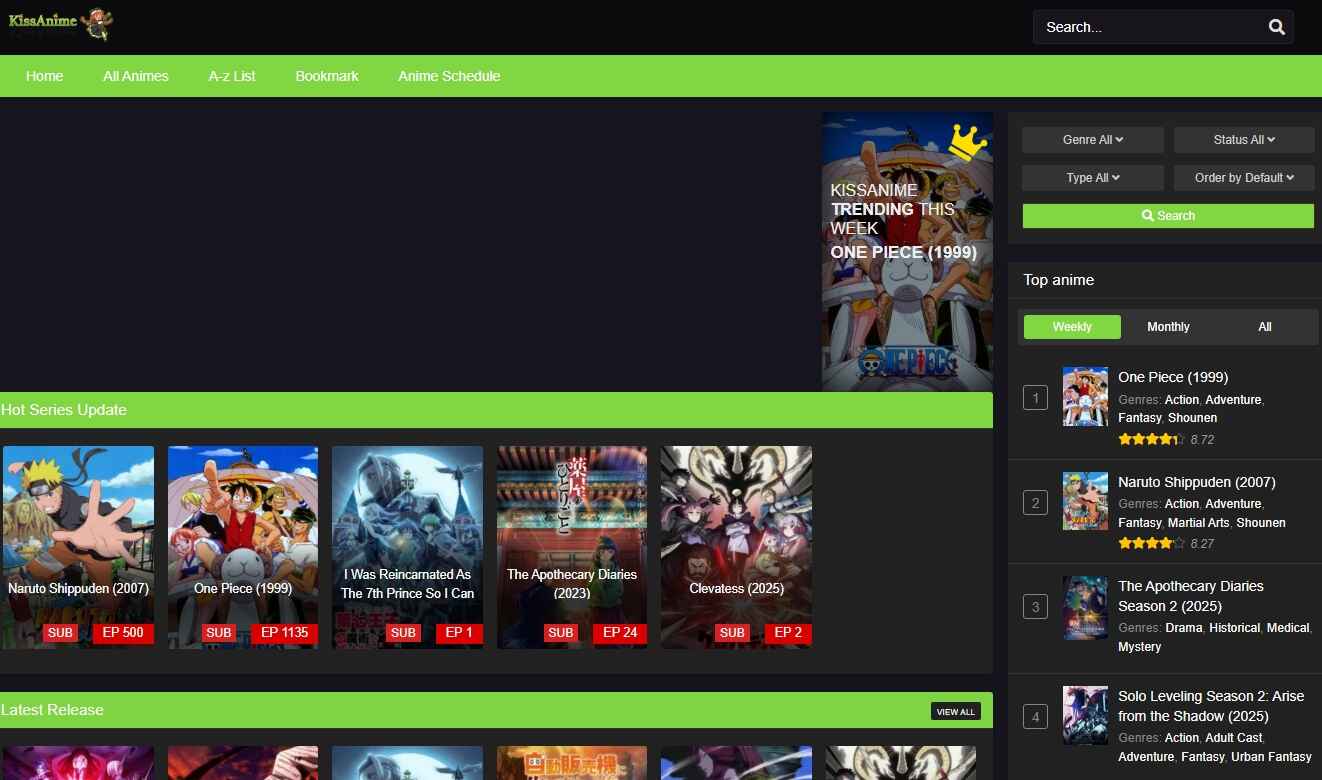Open One Piece (1999) hot series card

tap(243, 547)
